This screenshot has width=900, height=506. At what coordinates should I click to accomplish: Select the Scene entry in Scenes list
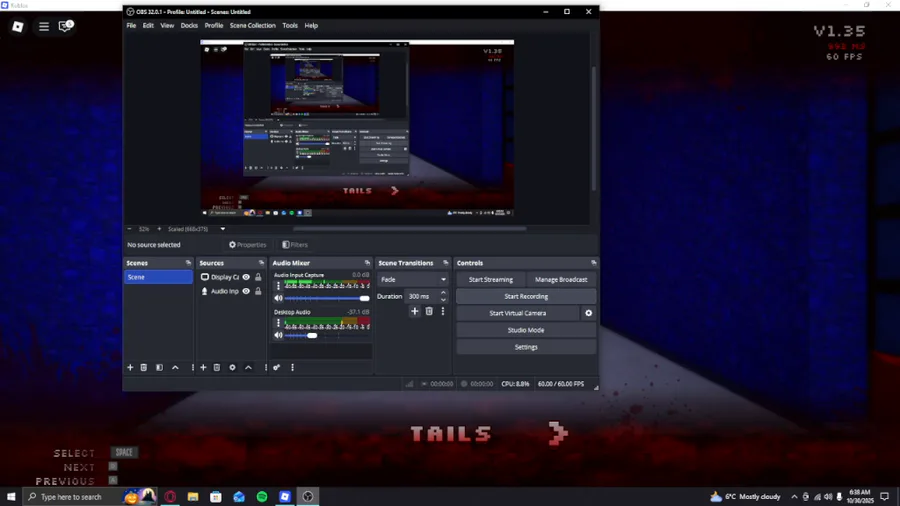pos(158,277)
